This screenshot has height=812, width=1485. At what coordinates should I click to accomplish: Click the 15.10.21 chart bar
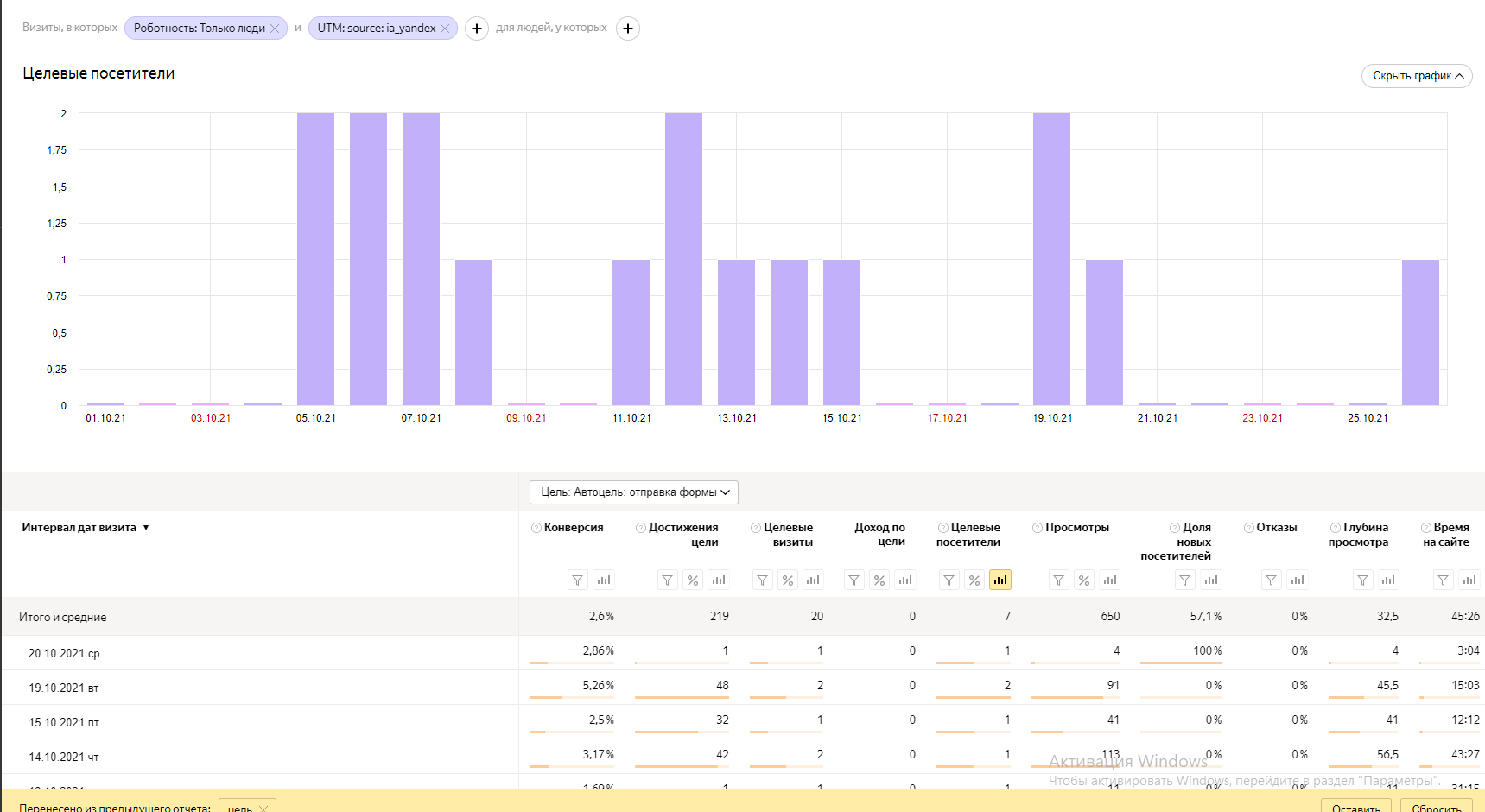841,333
